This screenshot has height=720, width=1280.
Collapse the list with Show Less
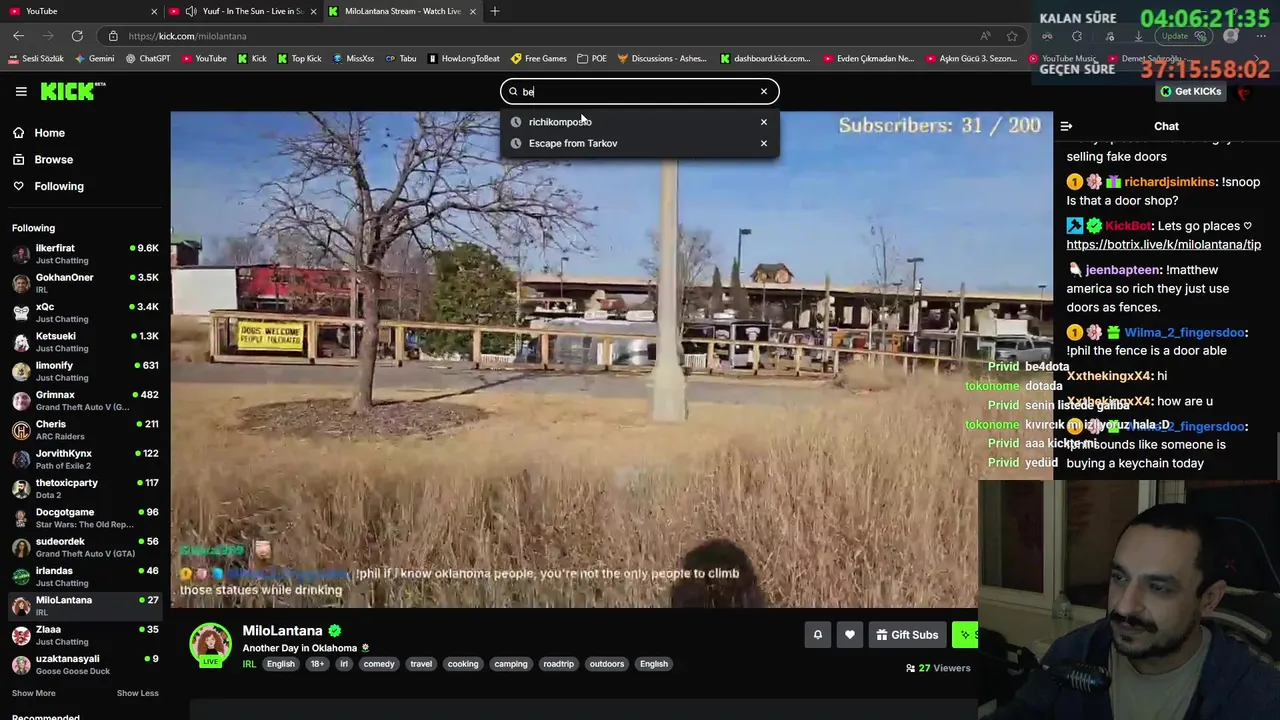tap(137, 693)
